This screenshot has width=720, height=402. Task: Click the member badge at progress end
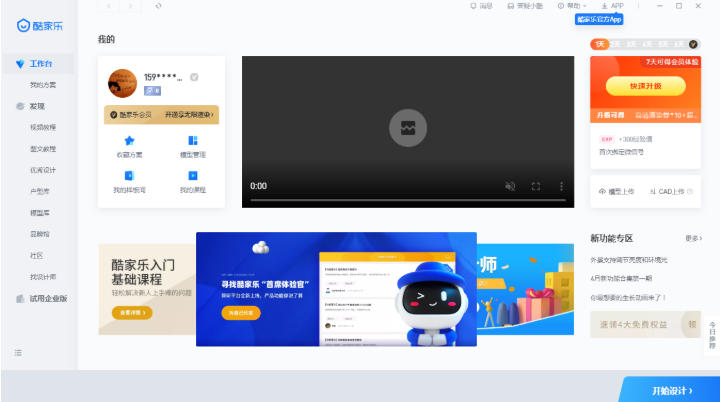click(x=693, y=44)
